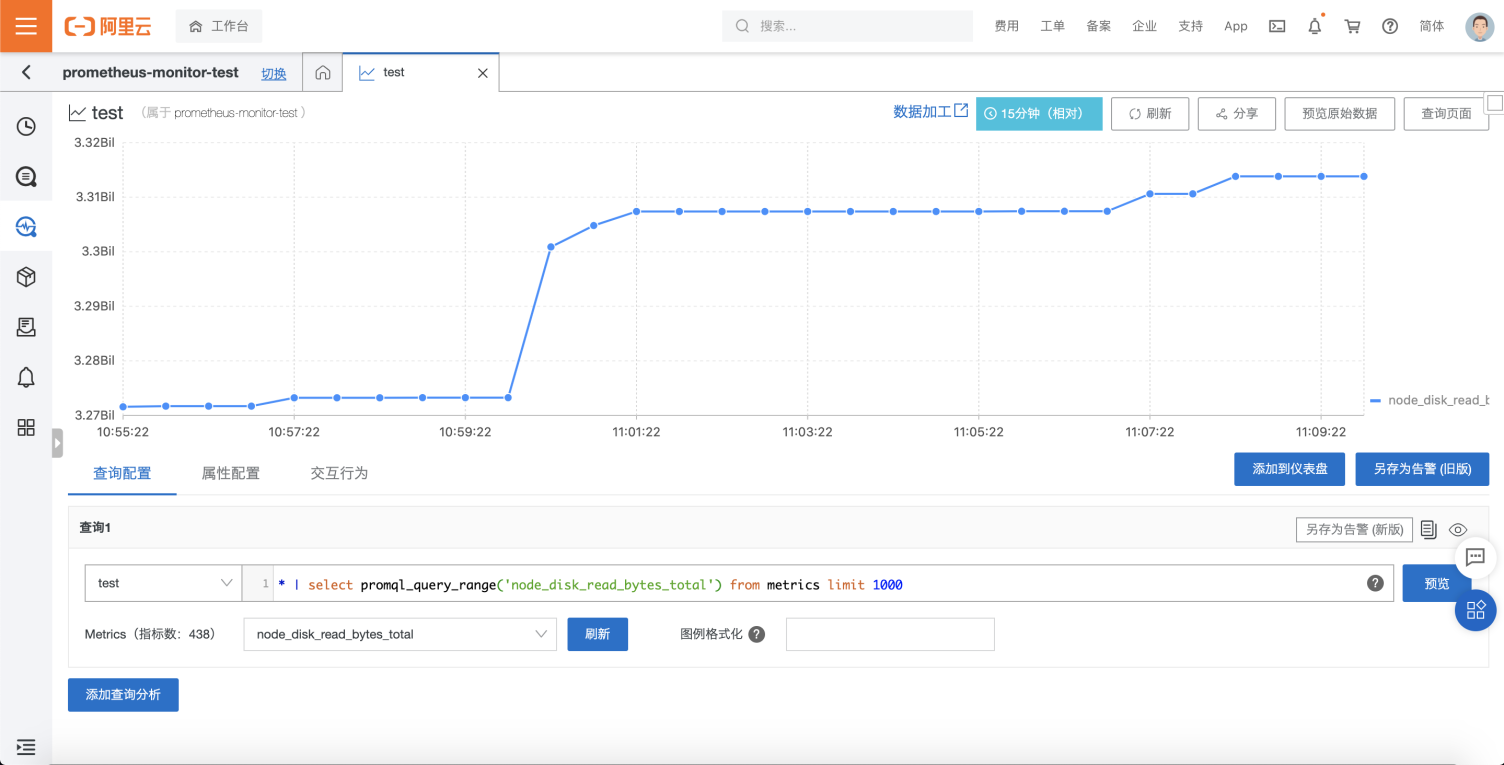
Task: Open the notifications bell in top bar
Action: click(1315, 27)
